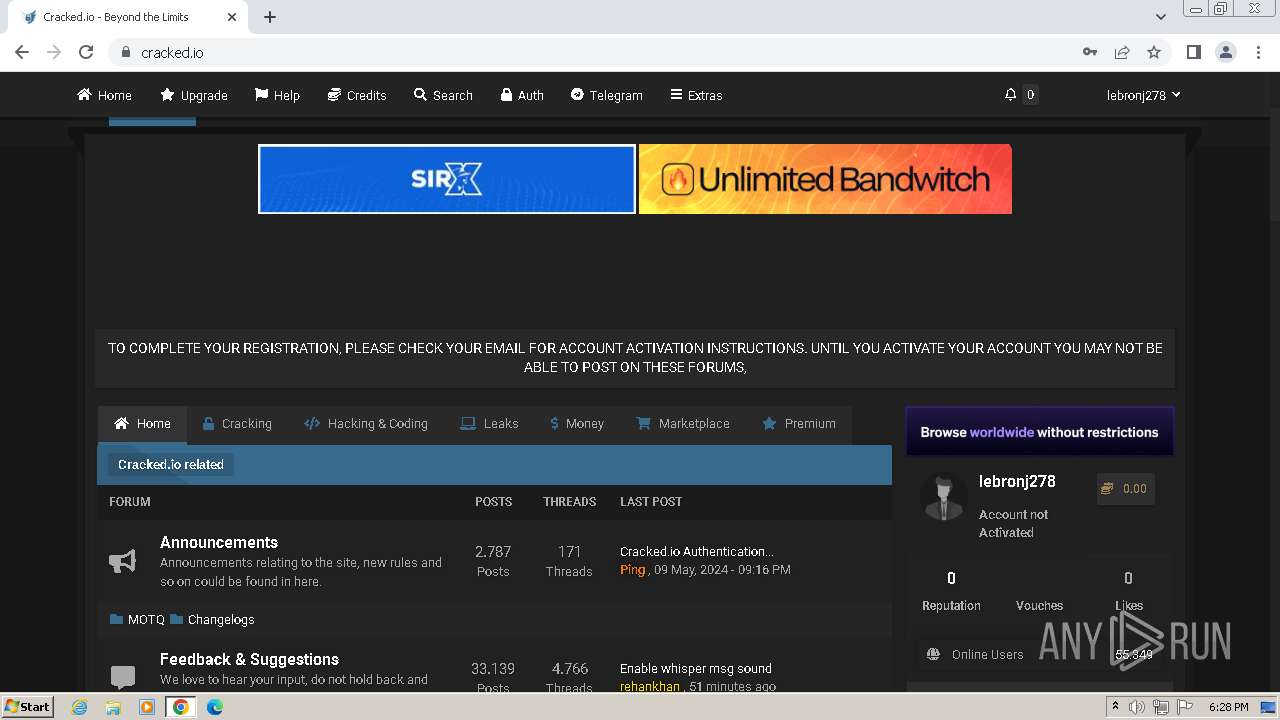Open the lebronj278 user dropdown
Viewport: 1280px width, 720px height.
(1143, 95)
